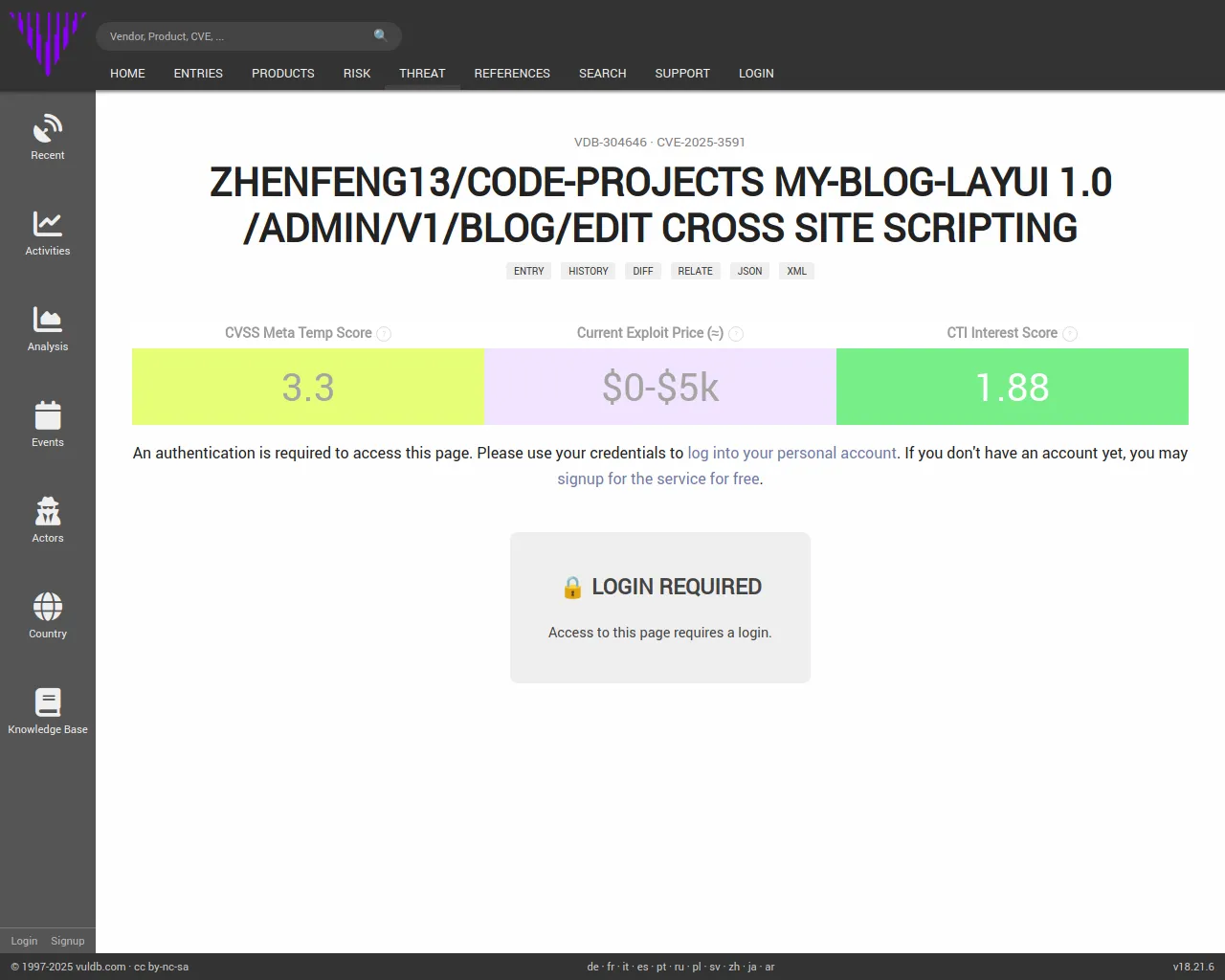Viewport: 1225px width, 980px height.
Task: Open Events calendar in sidebar
Action: pos(48,424)
